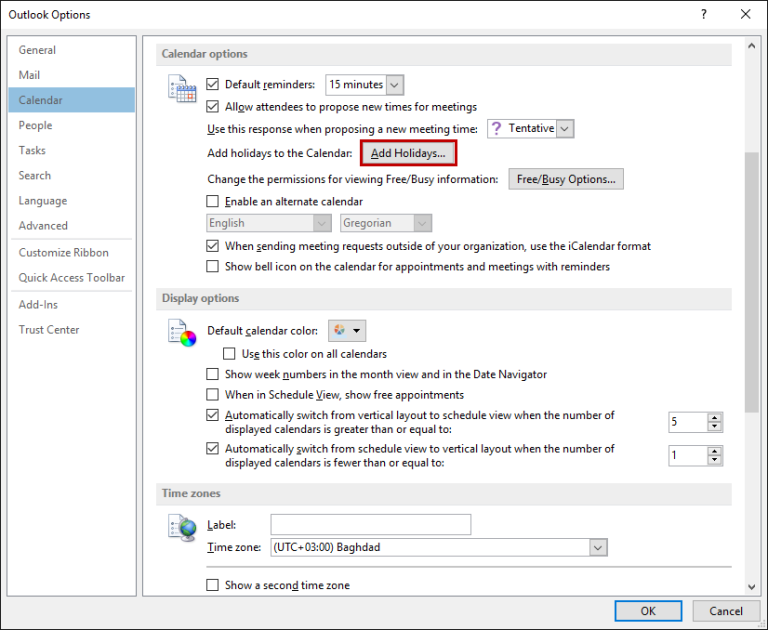Open the Time zone Baghdad dropdown
Viewport: 768px width, 630px height.
[x=598, y=548]
